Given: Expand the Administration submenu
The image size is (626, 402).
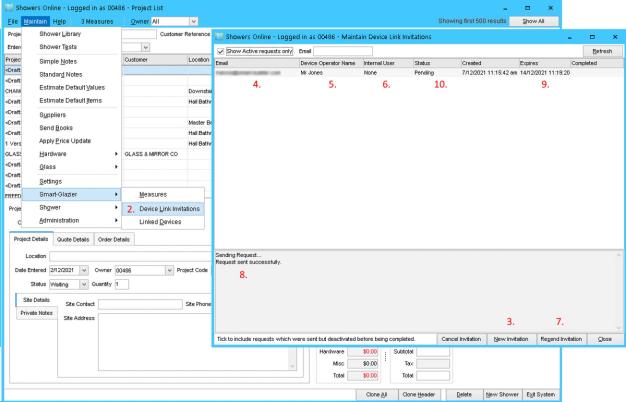Looking at the screenshot, I should (x=71, y=220).
